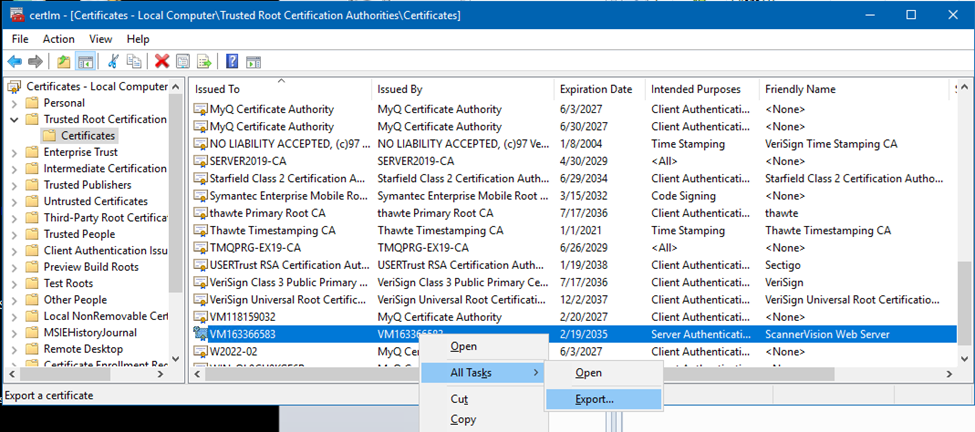Click the red Delete X icon
Image resolution: width=975 pixels, height=432 pixels.
click(x=161, y=62)
